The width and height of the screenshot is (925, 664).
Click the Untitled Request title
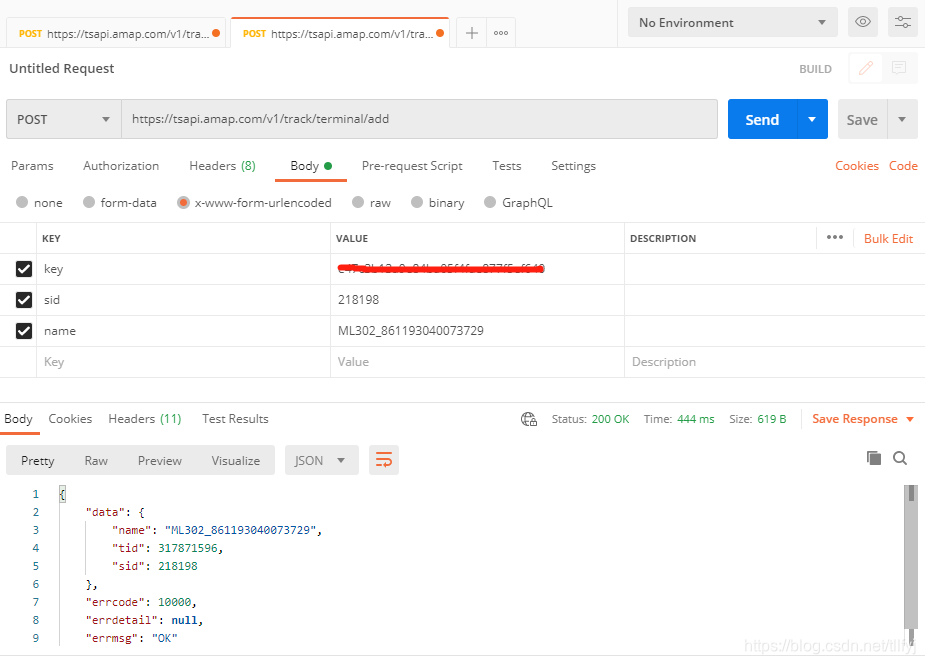coord(61,68)
